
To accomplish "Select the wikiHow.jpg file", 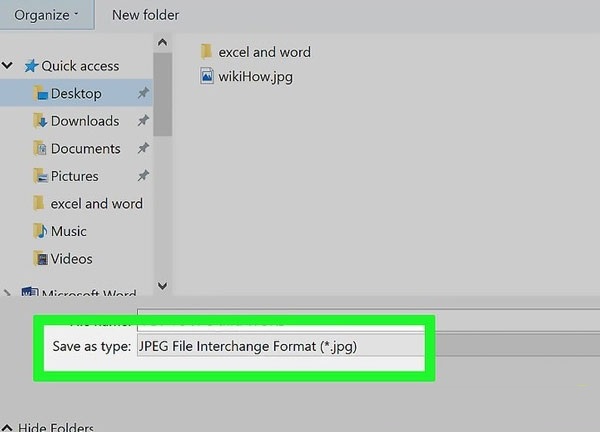I will click(255, 75).
